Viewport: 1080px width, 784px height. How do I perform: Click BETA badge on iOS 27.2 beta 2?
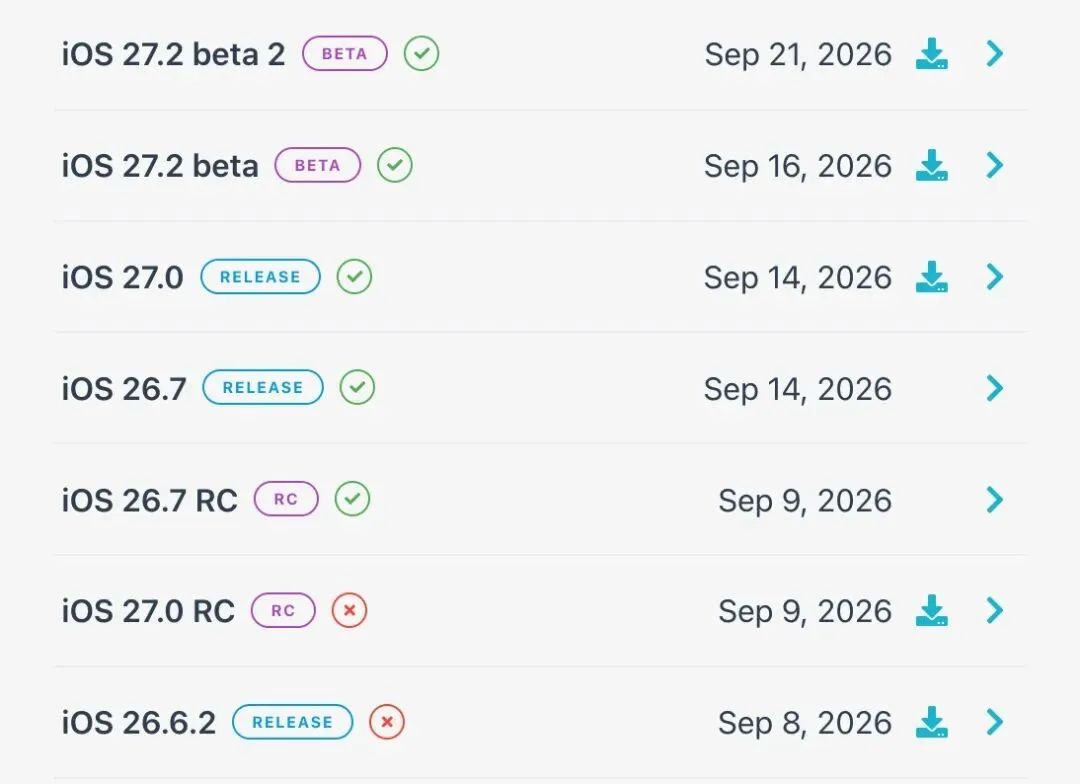345,54
